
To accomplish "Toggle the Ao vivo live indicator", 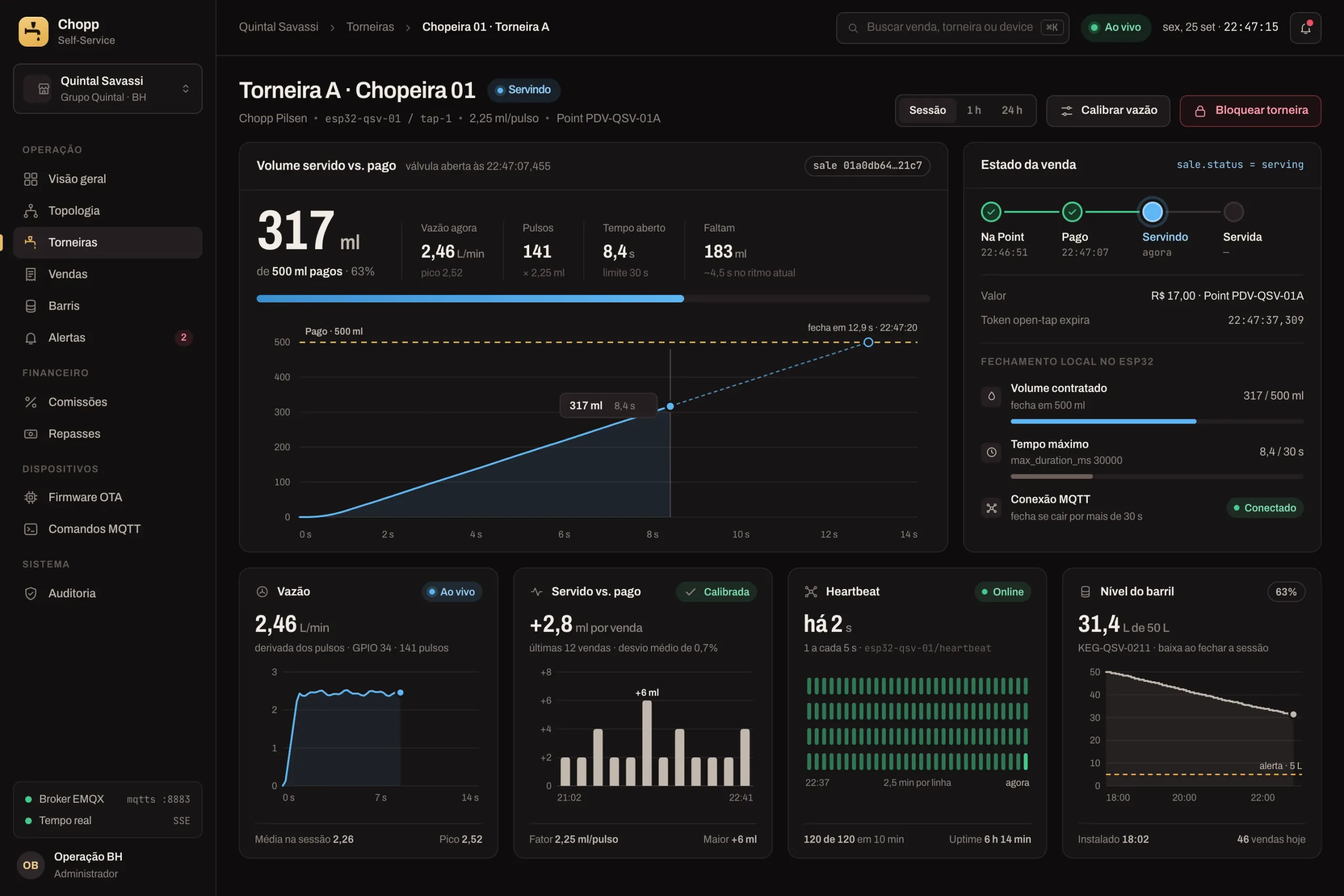I will [1116, 27].
